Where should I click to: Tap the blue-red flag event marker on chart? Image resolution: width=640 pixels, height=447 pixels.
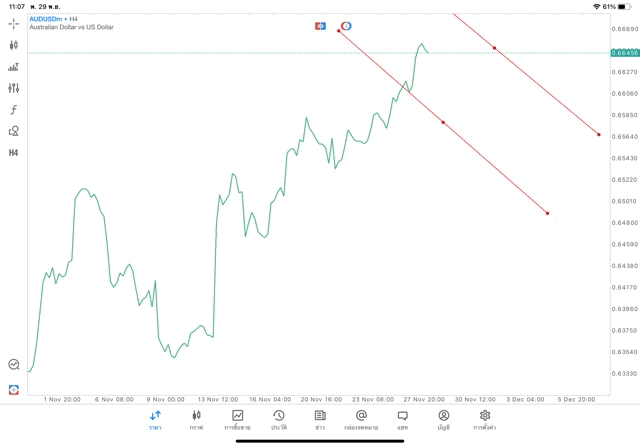(320, 26)
